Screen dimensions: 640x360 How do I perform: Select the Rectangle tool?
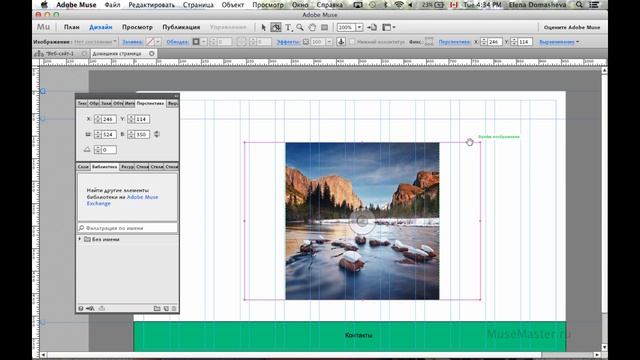tap(324, 27)
